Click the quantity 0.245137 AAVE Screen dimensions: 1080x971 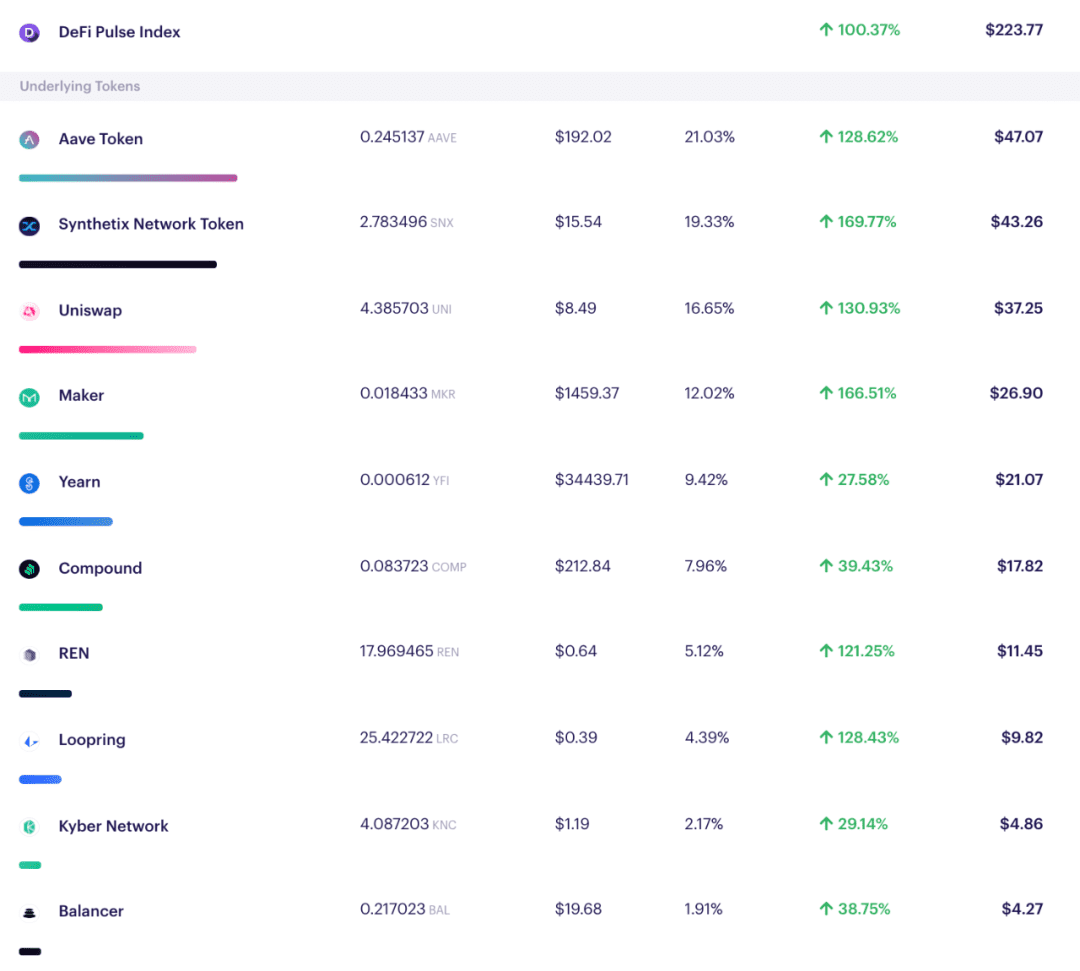(408, 136)
